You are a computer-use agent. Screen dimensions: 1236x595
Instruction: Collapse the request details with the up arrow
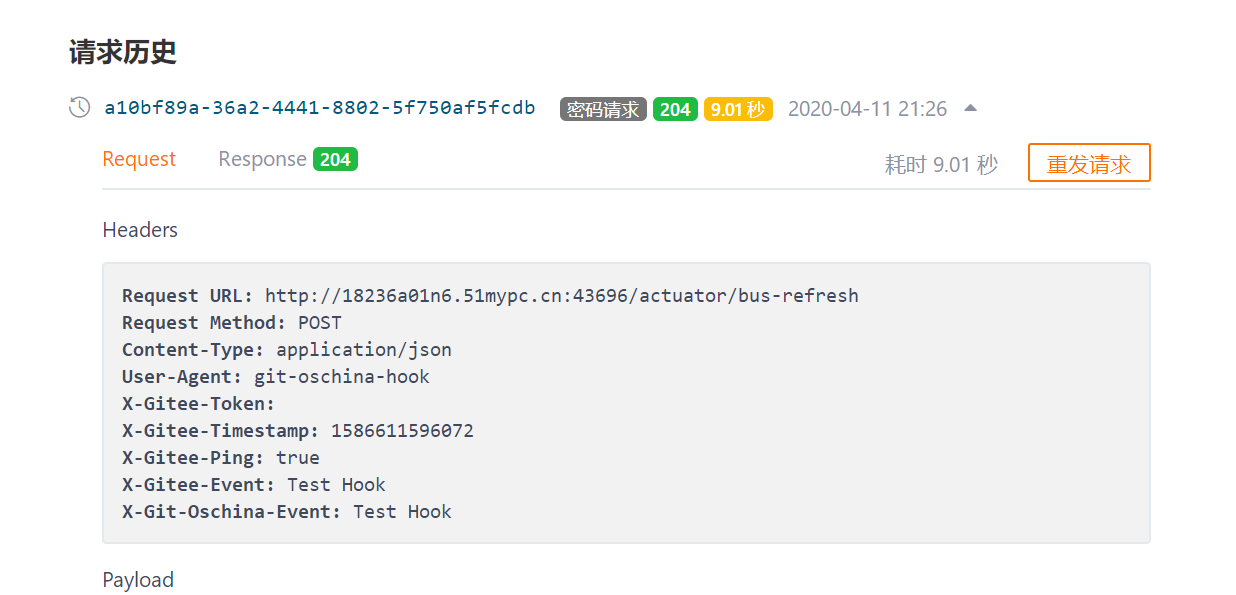(x=971, y=107)
